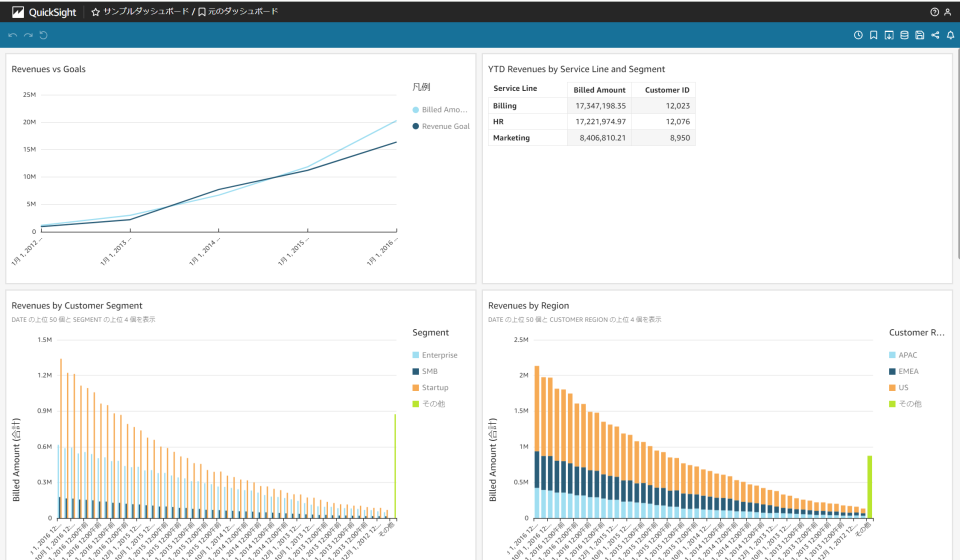Click the reset circular arrow icon
The width and height of the screenshot is (960, 560).
pyautogui.click(x=43, y=35)
